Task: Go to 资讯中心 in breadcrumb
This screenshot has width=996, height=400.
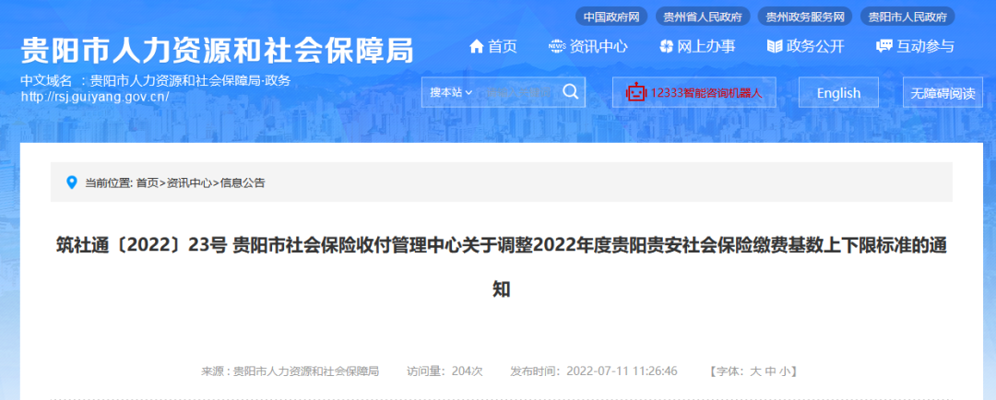Action: tap(189, 183)
